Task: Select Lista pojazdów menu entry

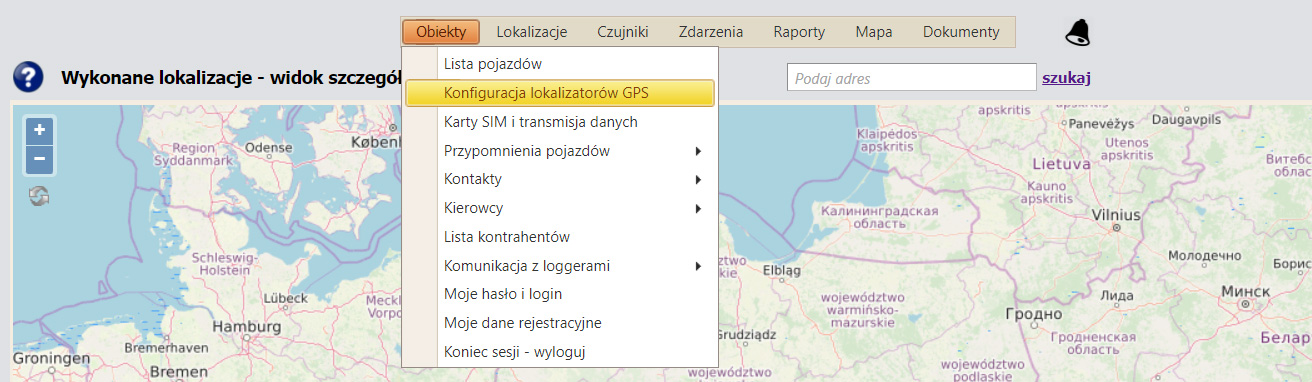Action: (x=560, y=64)
